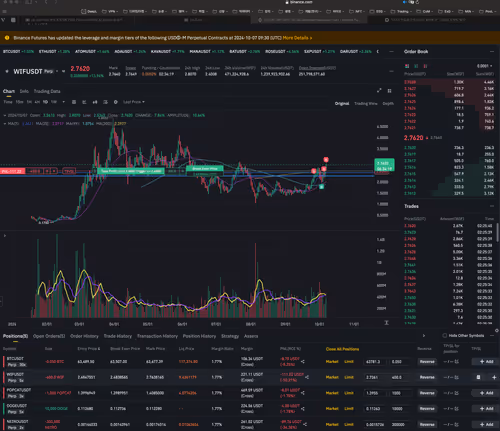This screenshot has width=500, height=431.
Task: Close BTCUSDT position at Market
Action: (x=332, y=362)
